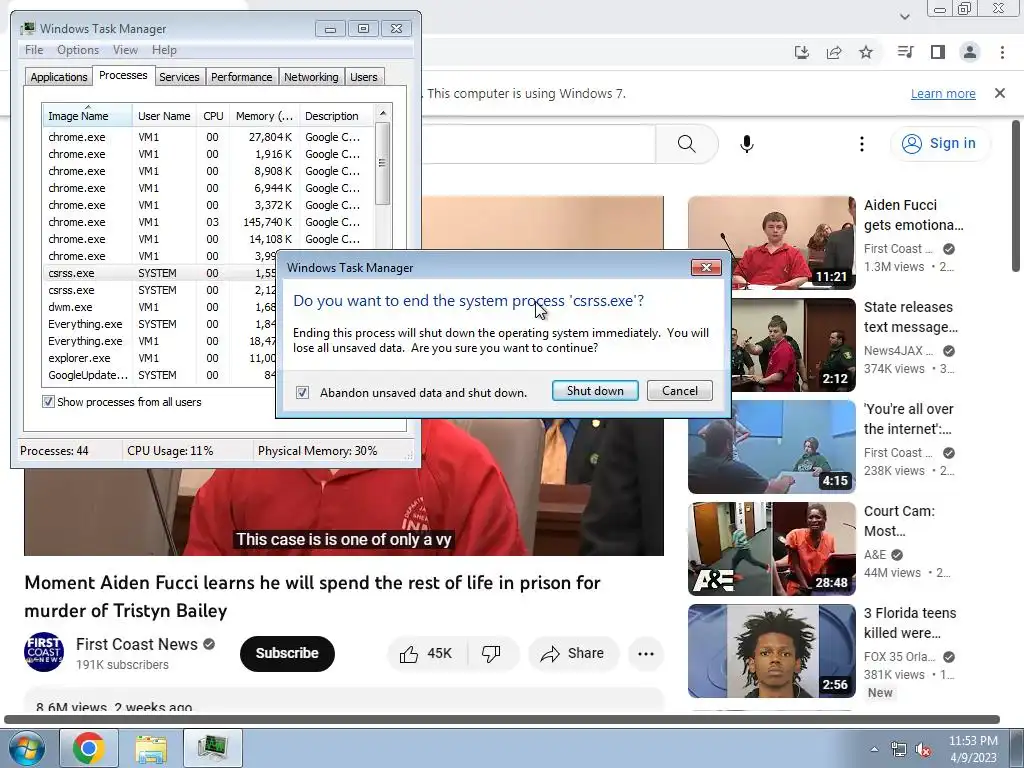Cancel ending the csrss.exe process
The width and height of the screenshot is (1024, 768).
680,391
